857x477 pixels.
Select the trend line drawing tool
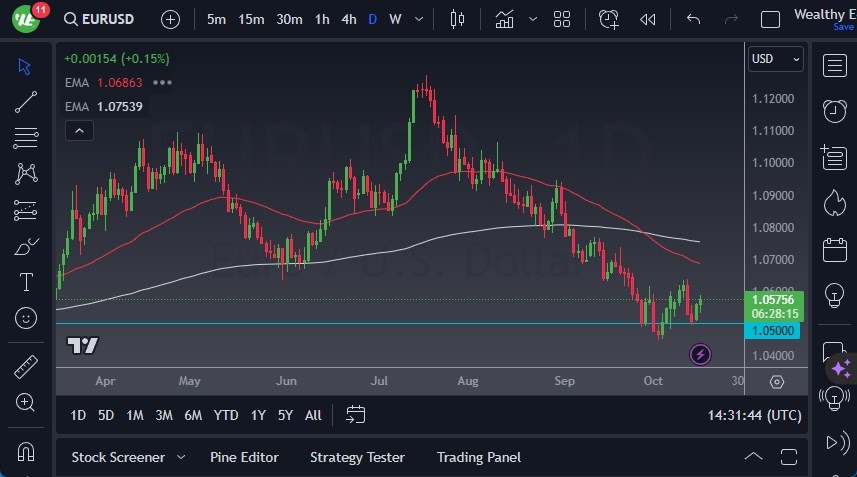point(26,101)
